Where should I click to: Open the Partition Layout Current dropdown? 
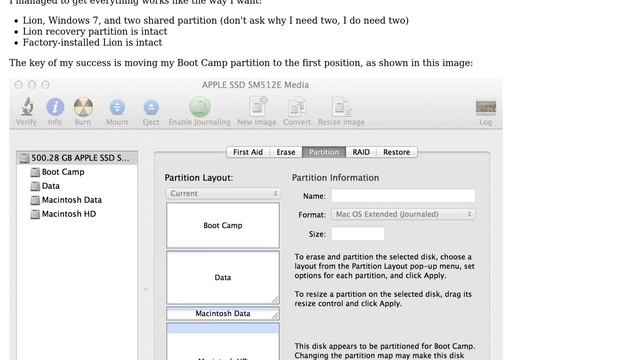(223, 193)
